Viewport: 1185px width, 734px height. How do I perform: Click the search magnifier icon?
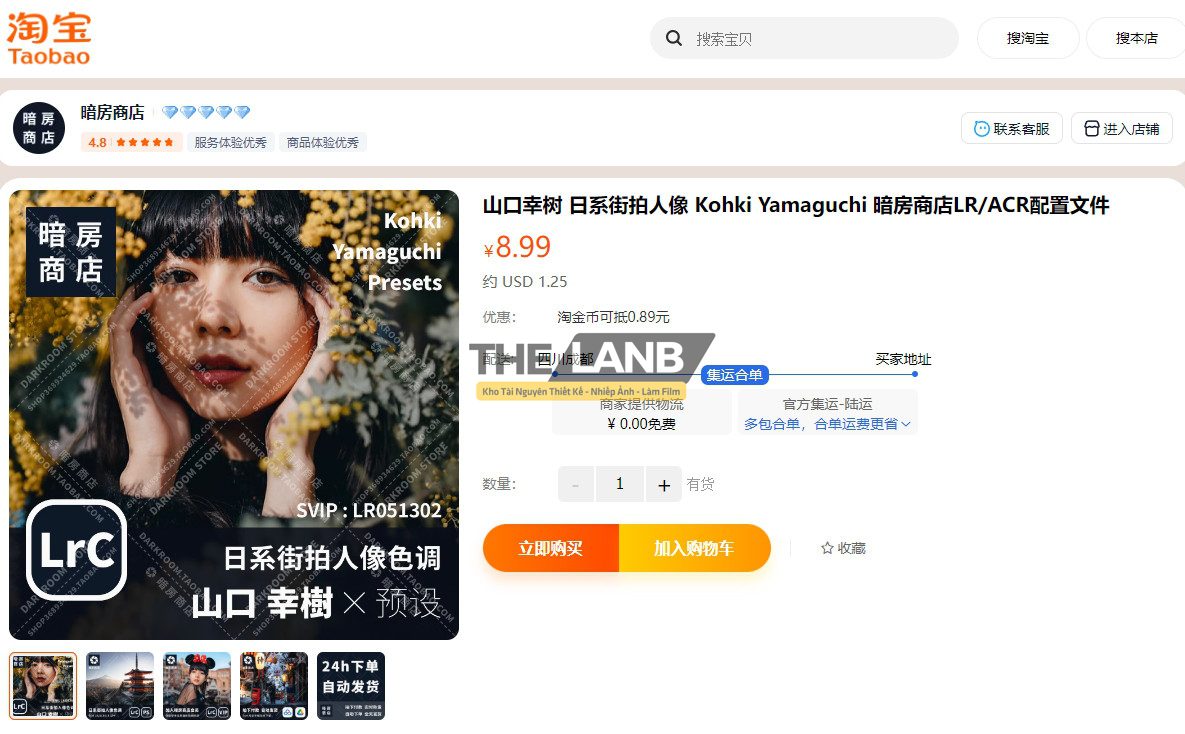[673, 38]
